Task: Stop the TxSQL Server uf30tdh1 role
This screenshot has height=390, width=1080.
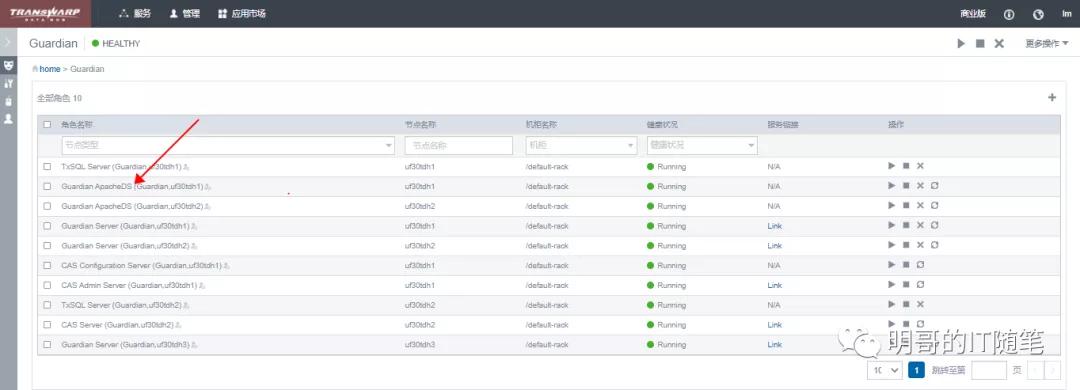Action: coord(906,166)
